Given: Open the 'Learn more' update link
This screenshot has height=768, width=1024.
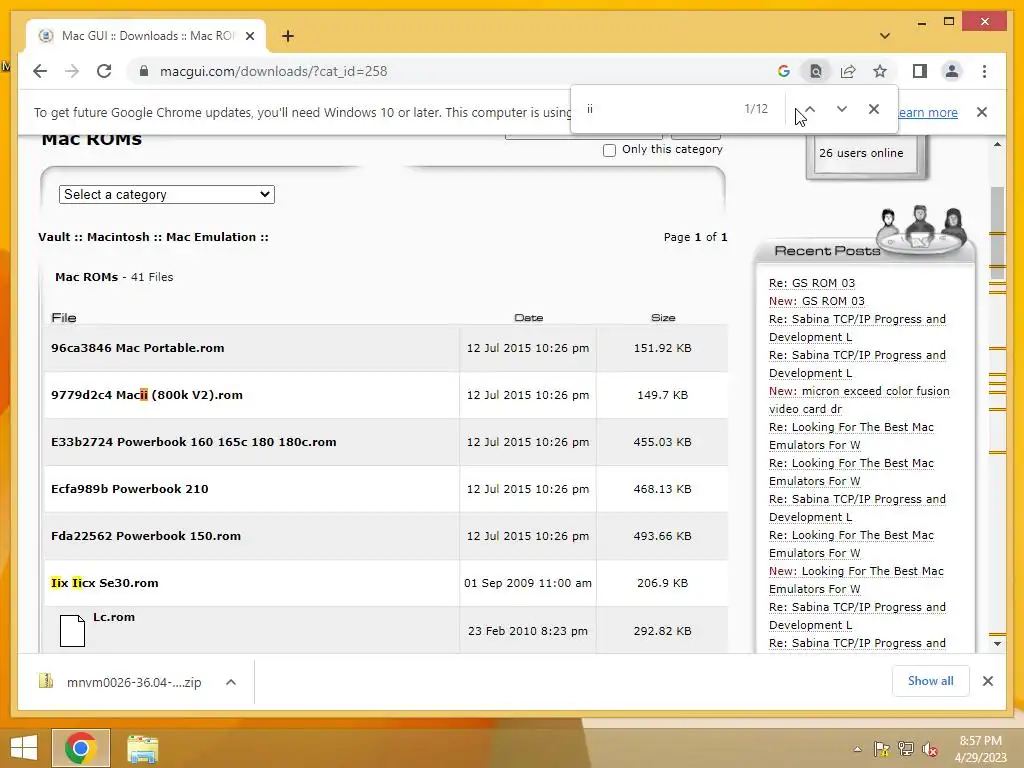Looking at the screenshot, I should coord(927,112).
